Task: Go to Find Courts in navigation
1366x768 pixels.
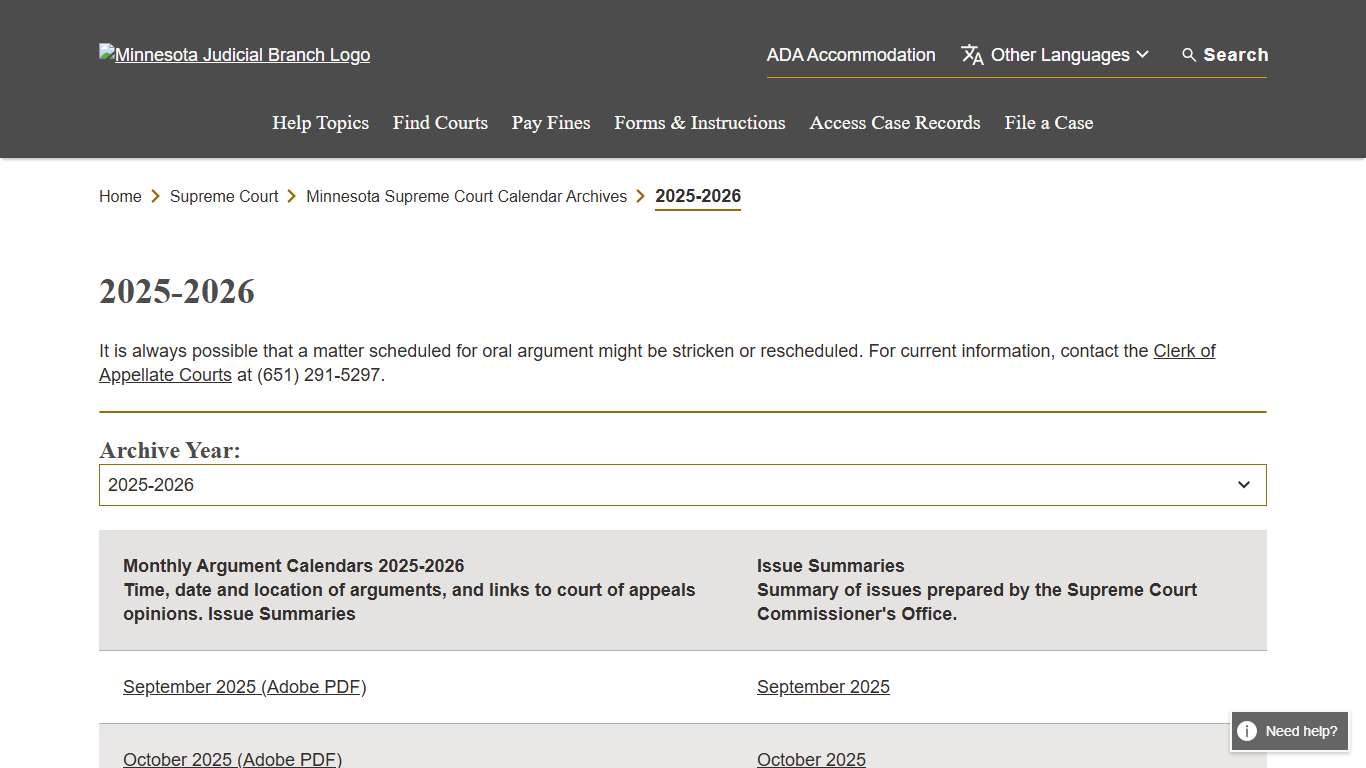Action: point(440,123)
